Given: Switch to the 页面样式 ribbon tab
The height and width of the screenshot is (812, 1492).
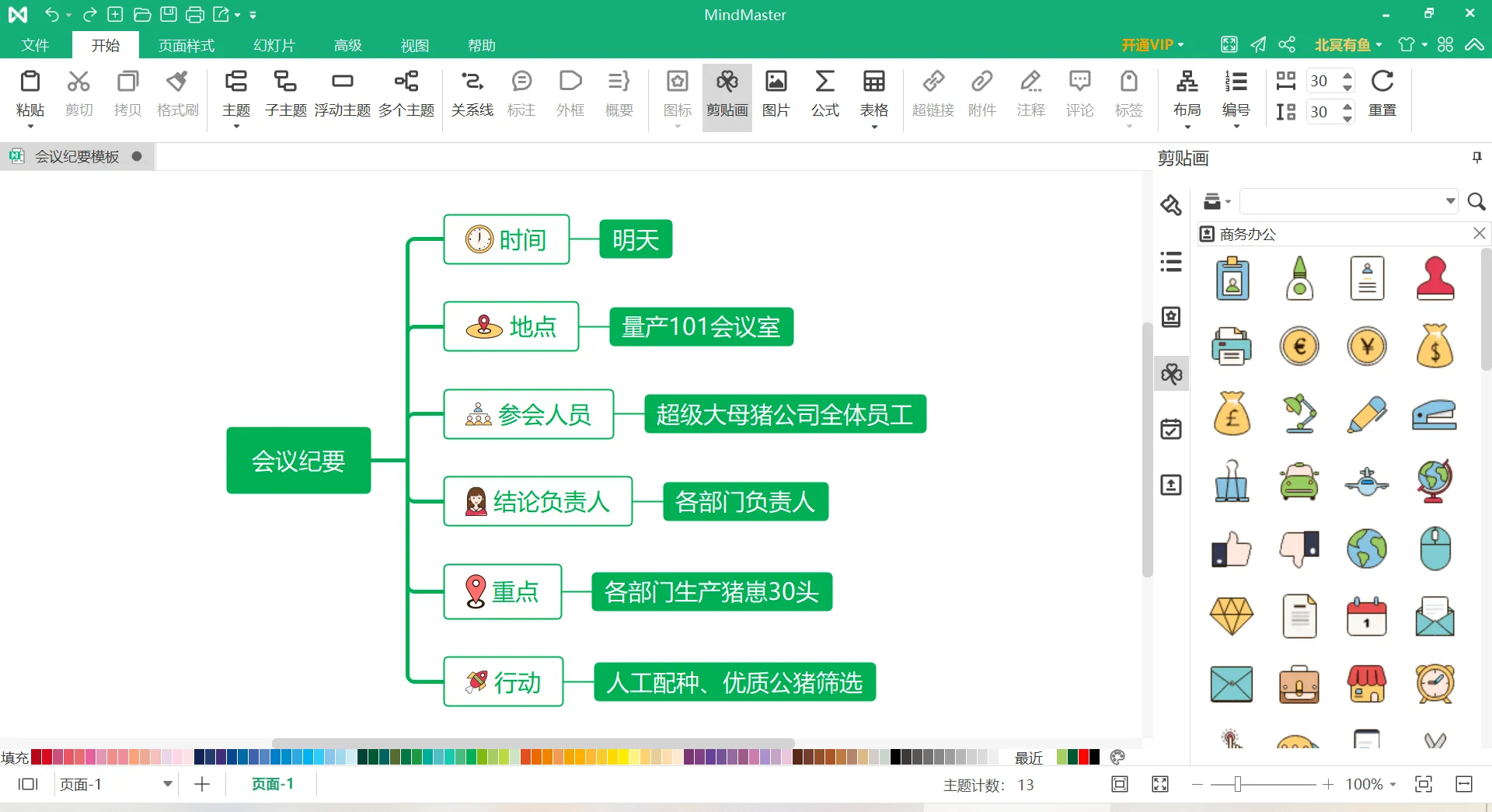Looking at the screenshot, I should (185, 44).
